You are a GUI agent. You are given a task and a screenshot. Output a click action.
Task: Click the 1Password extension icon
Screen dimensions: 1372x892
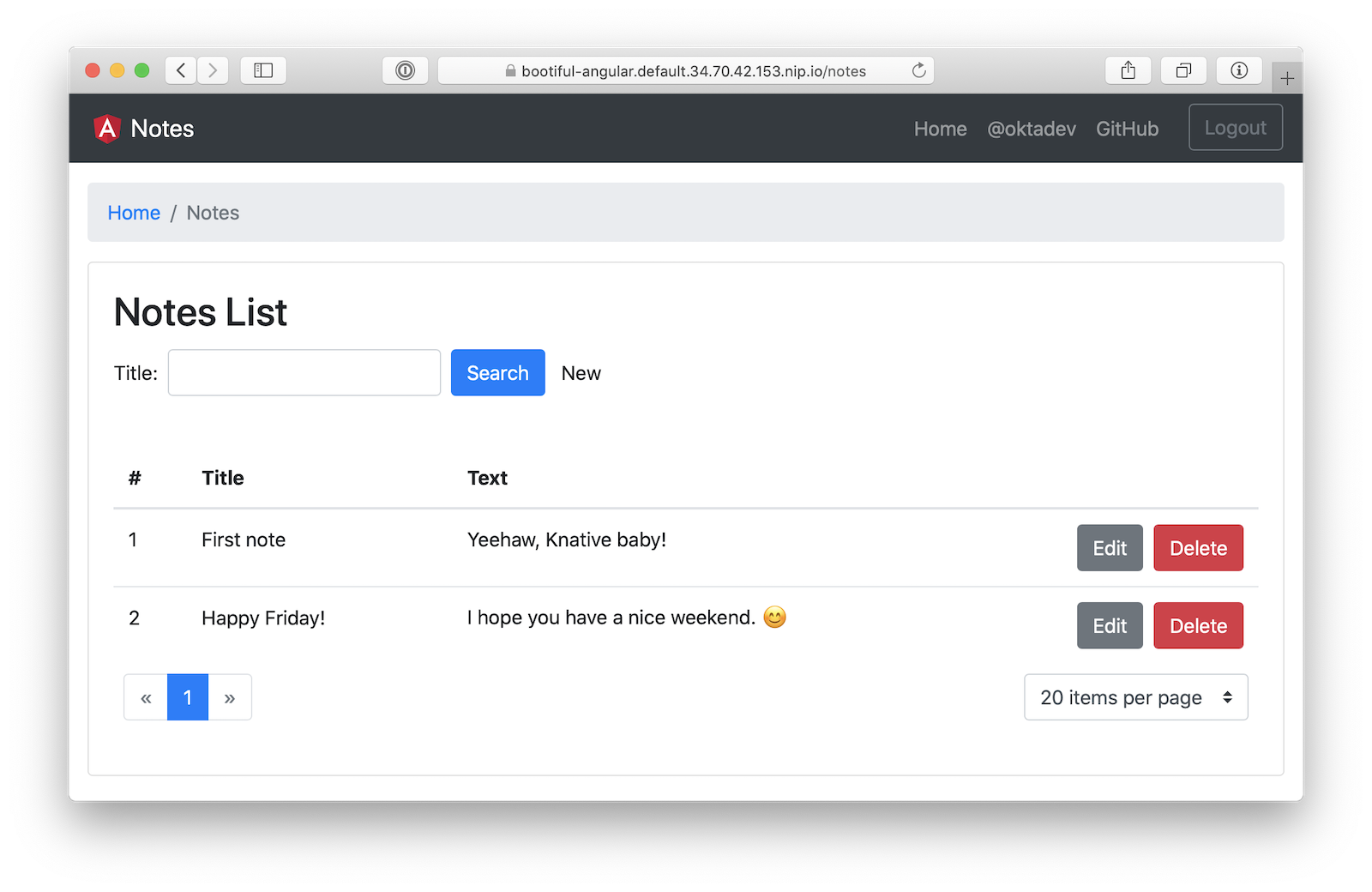pos(405,70)
